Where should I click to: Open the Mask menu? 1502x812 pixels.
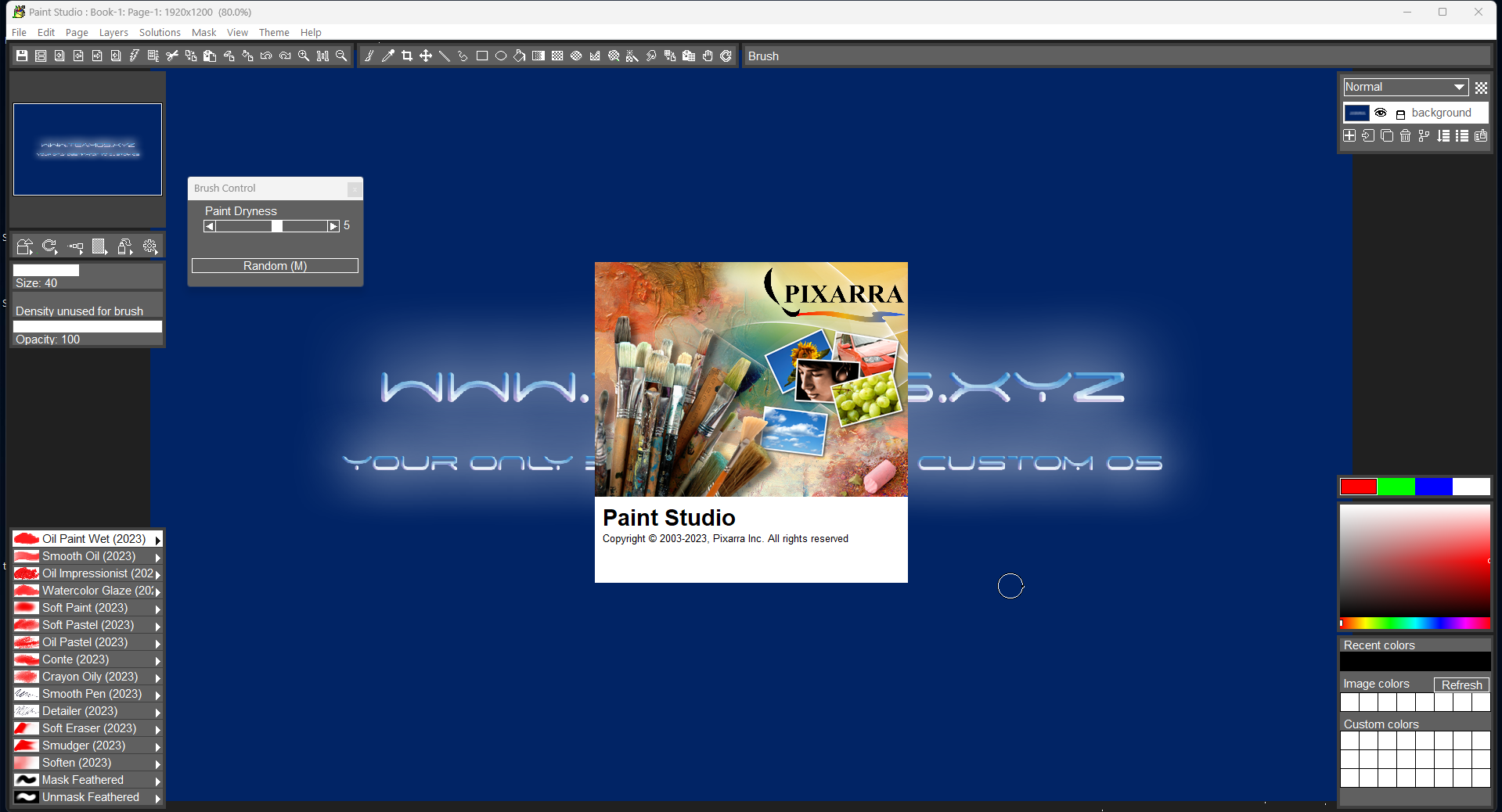tap(204, 32)
